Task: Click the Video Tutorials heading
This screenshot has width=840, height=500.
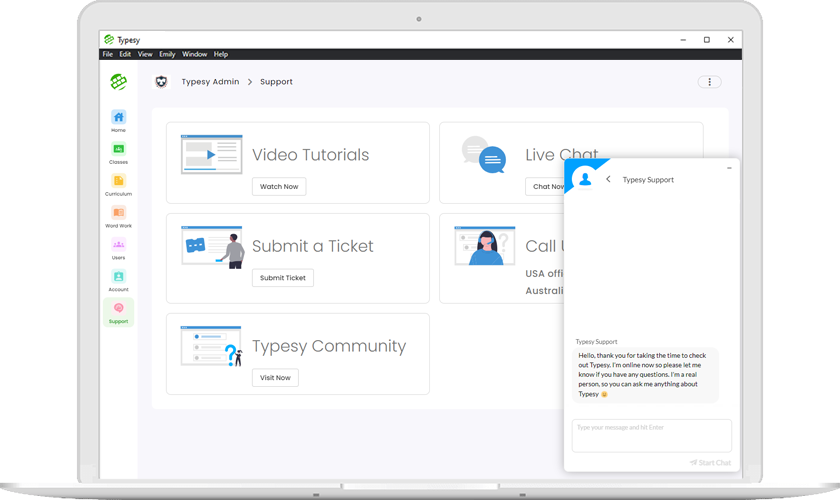Action: pyautogui.click(x=311, y=155)
